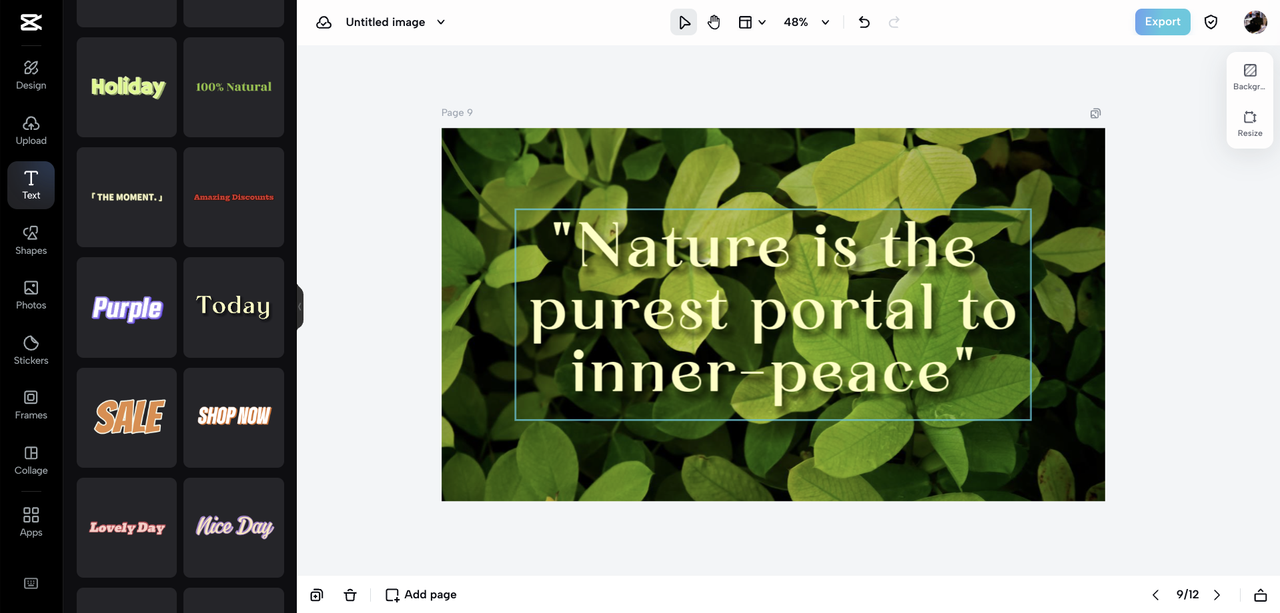
Task: Open the Apps panel
Action: pos(31,521)
